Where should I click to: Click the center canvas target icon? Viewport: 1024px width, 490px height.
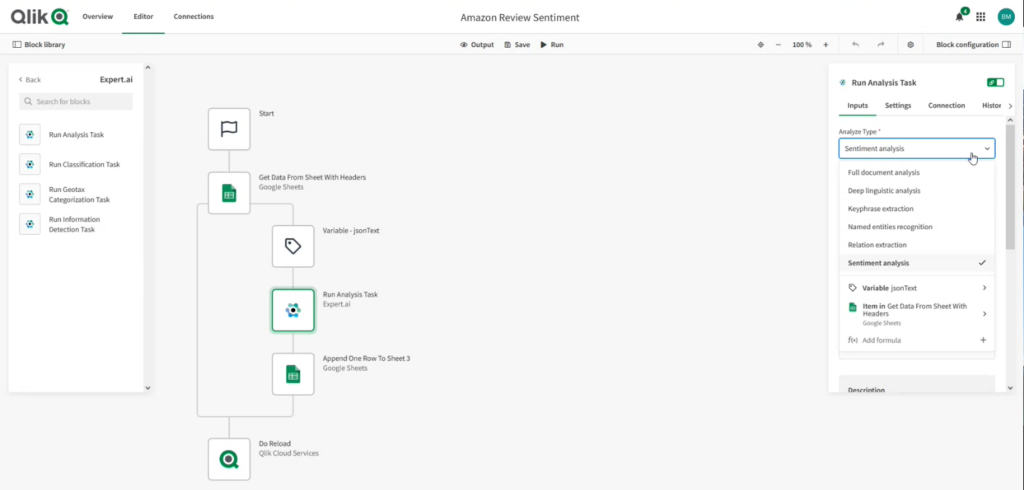(x=761, y=44)
